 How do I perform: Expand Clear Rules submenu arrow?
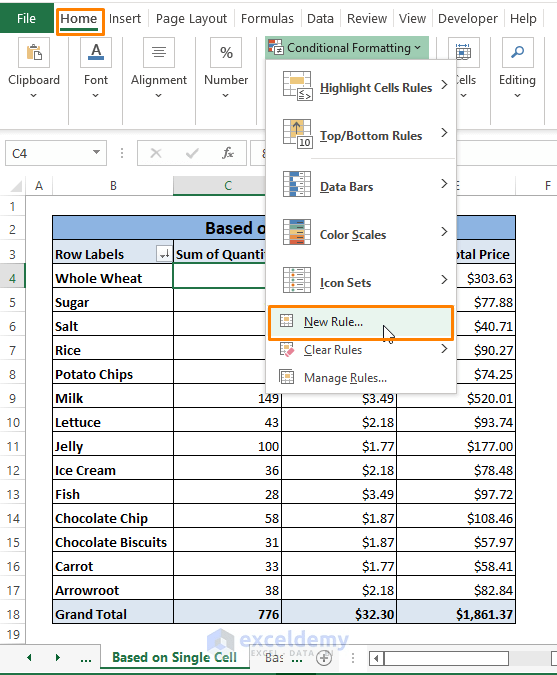444,349
